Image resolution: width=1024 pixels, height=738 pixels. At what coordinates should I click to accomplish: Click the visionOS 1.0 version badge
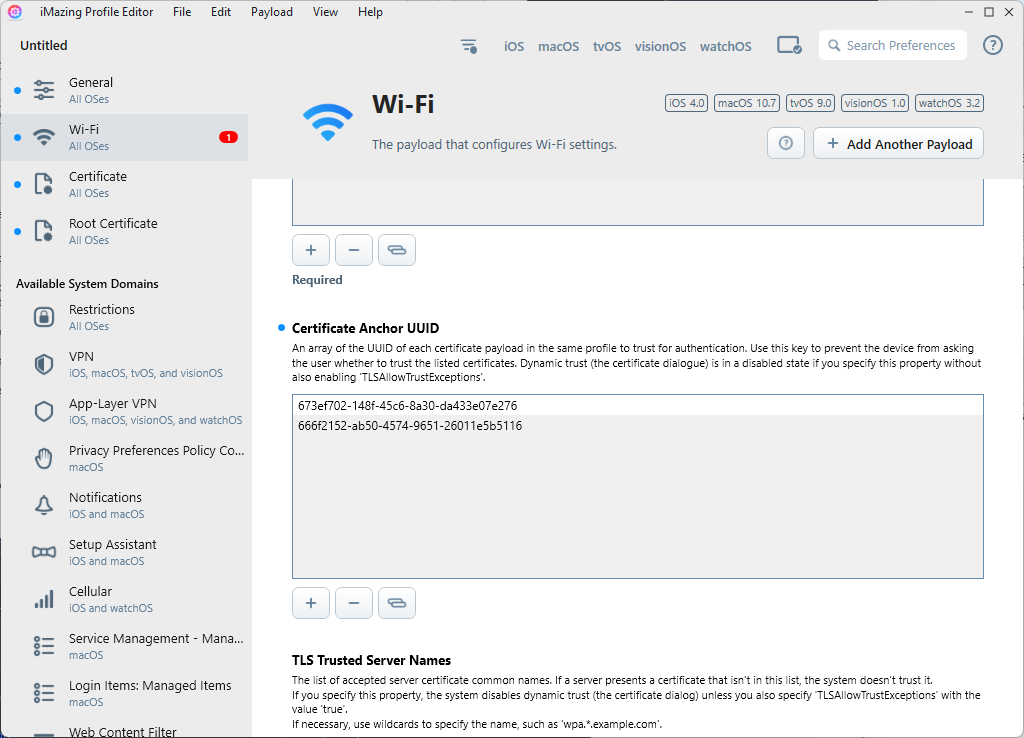(x=875, y=103)
